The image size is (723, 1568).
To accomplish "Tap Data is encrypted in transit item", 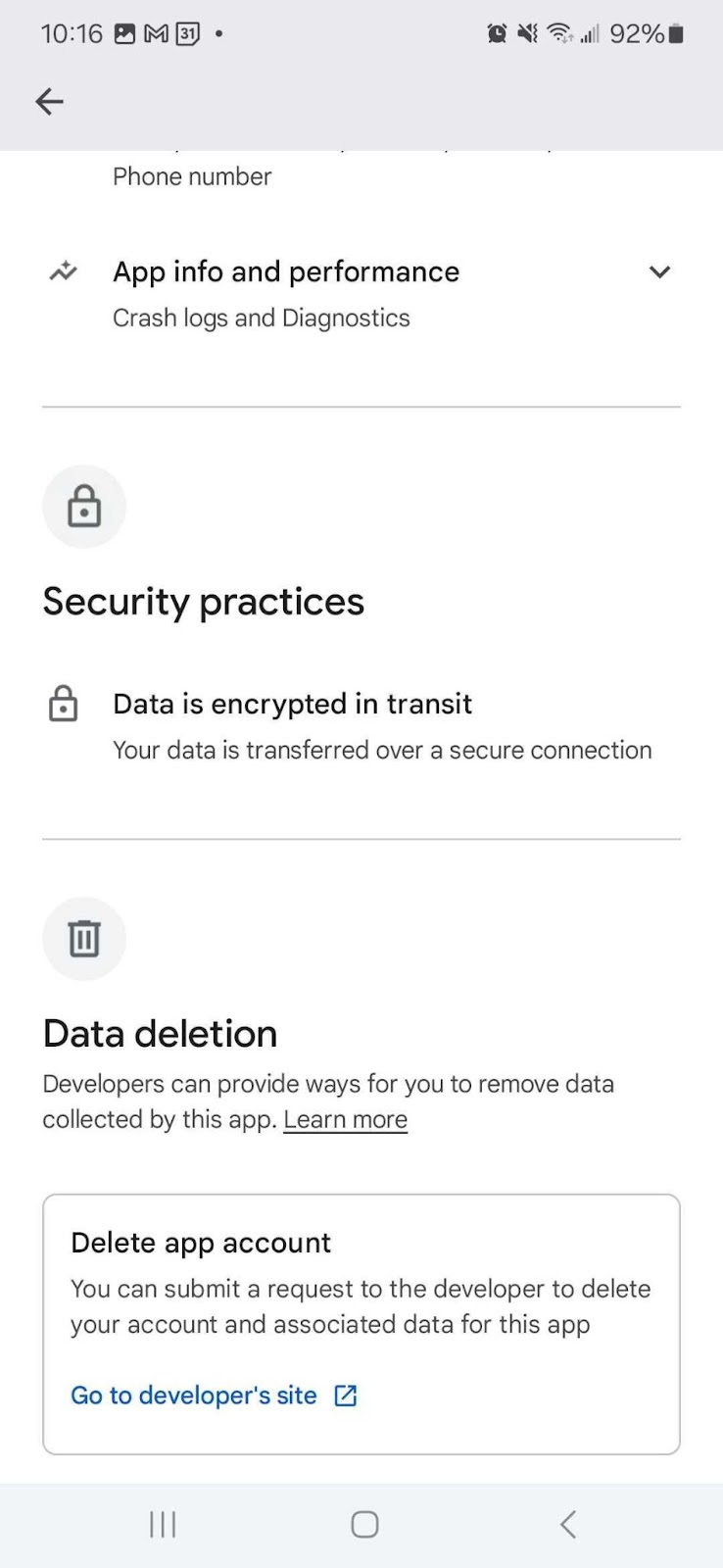I will [x=361, y=725].
